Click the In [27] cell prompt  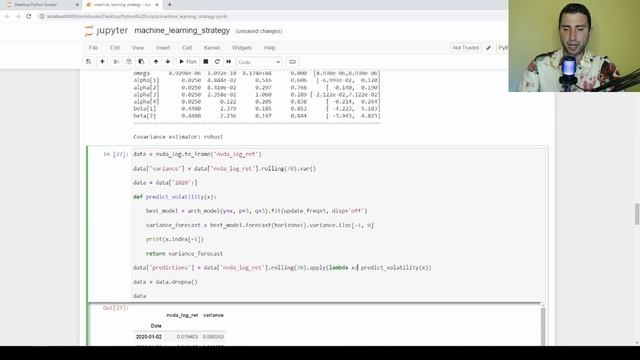click(x=116, y=154)
